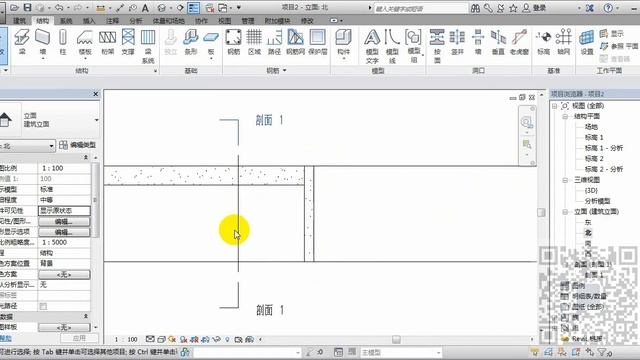Click the first 编辑... button, in the 可见性/图形 row
640x360 pixels.
click(x=64, y=222)
